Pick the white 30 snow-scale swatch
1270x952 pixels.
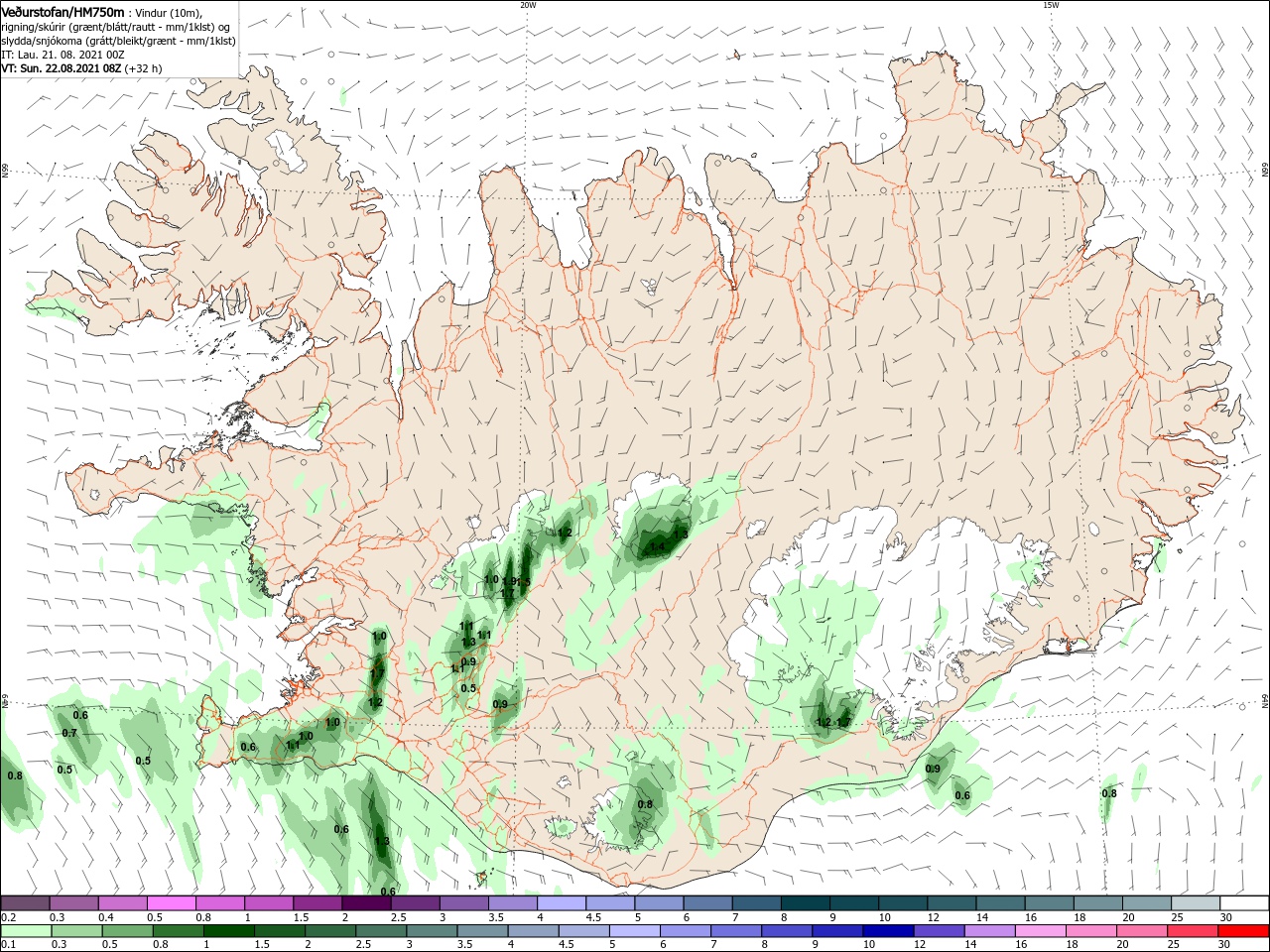click(x=1244, y=902)
